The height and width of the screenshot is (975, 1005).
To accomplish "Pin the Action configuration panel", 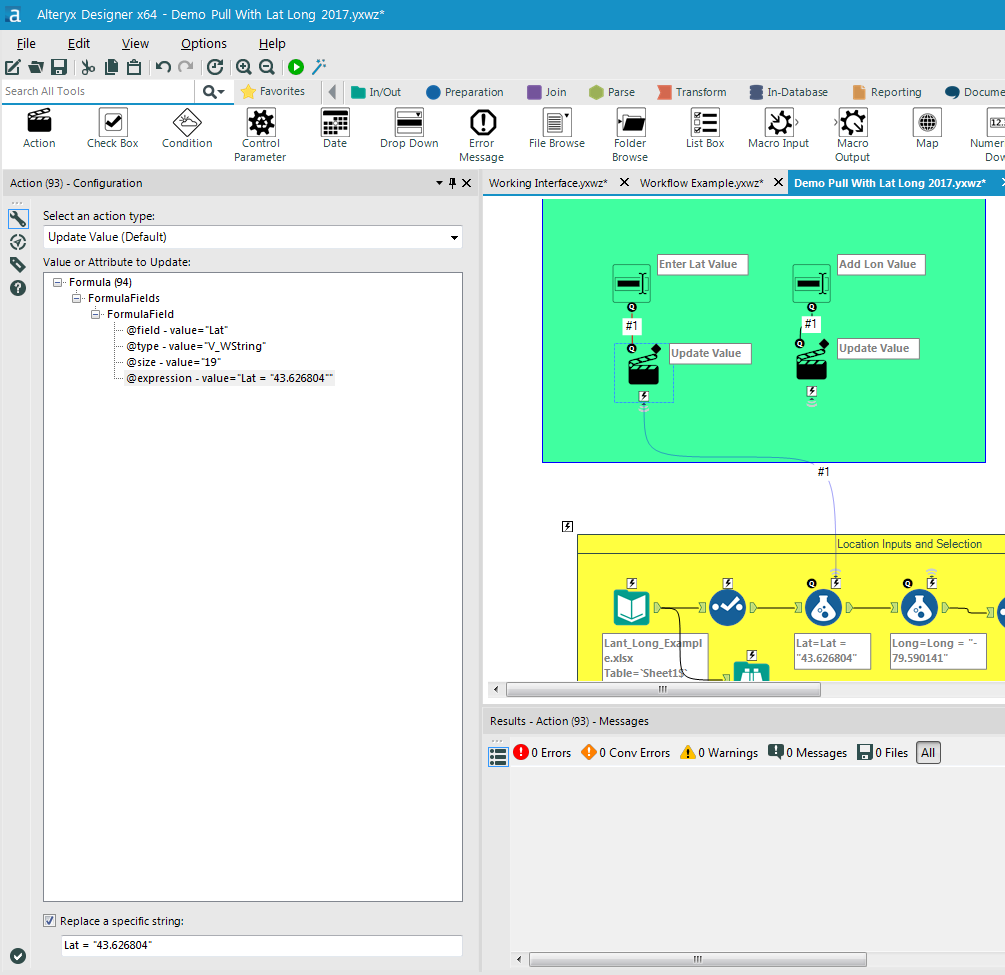I will [x=452, y=182].
